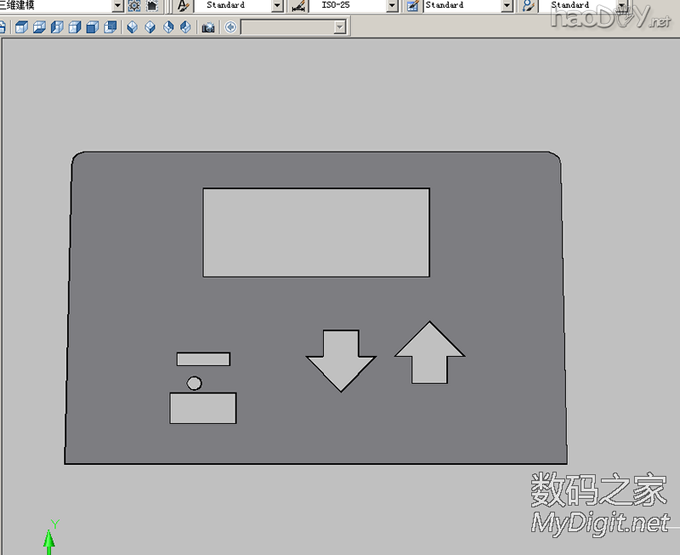This screenshot has width=680, height=555.
Task: Expand the ISO-25 dimension style dropdown
Action: pyautogui.click(x=392, y=6)
